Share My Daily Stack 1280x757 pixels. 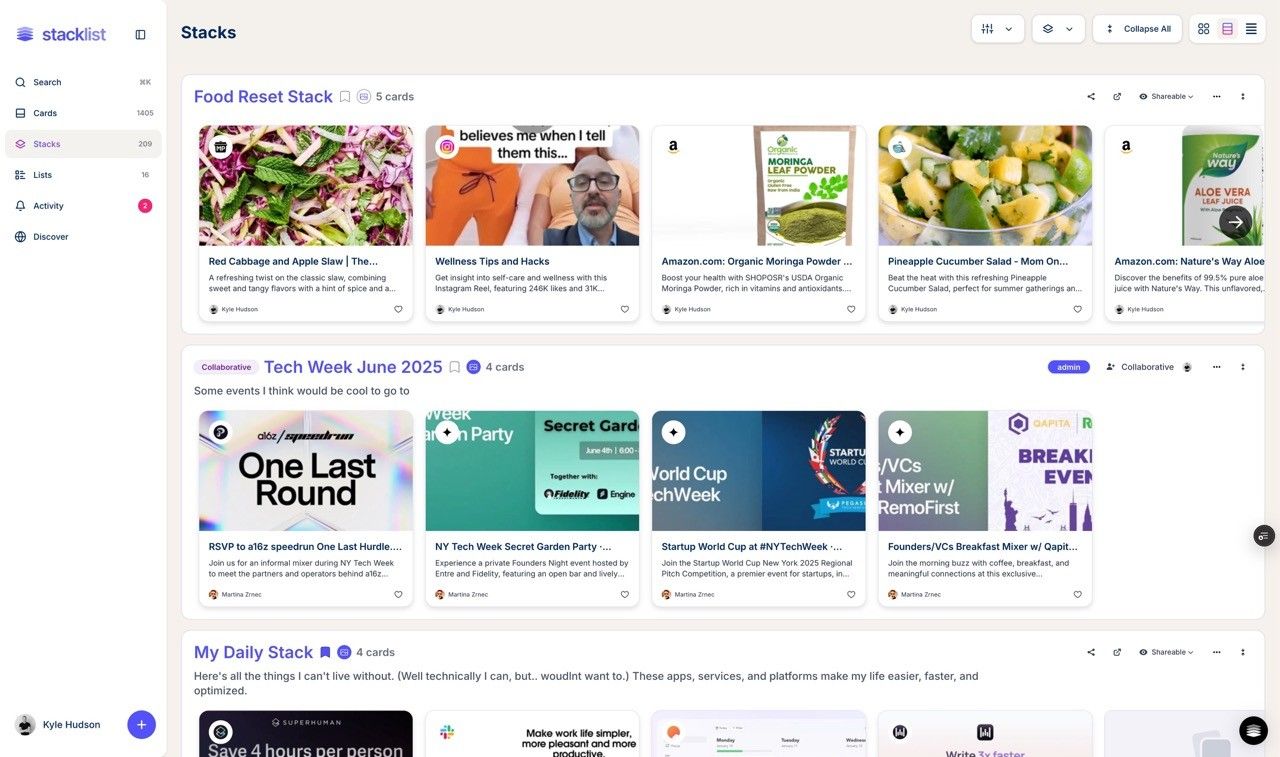[x=1091, y=652]
